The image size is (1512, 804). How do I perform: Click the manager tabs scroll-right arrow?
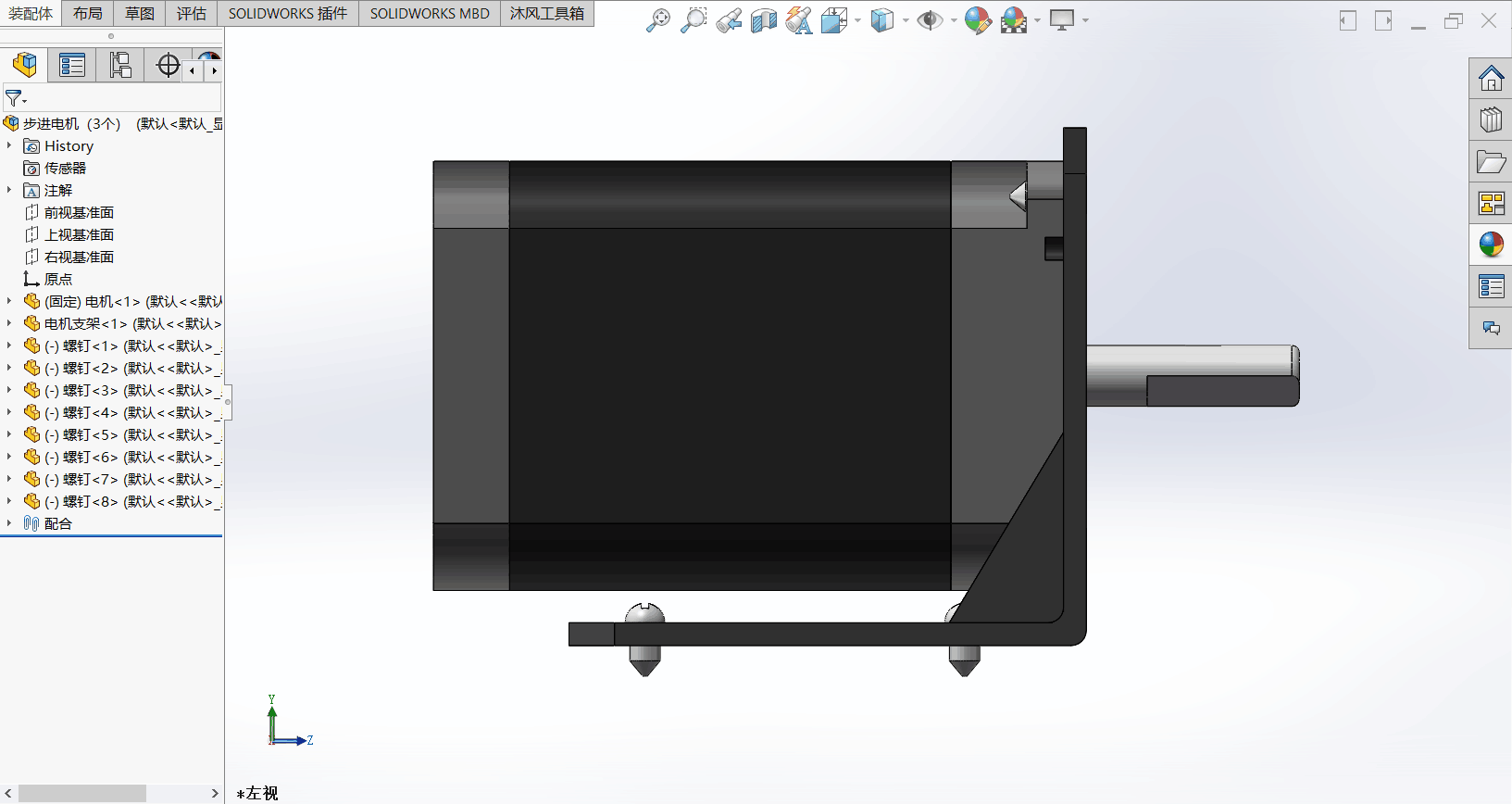coord(214,70)
